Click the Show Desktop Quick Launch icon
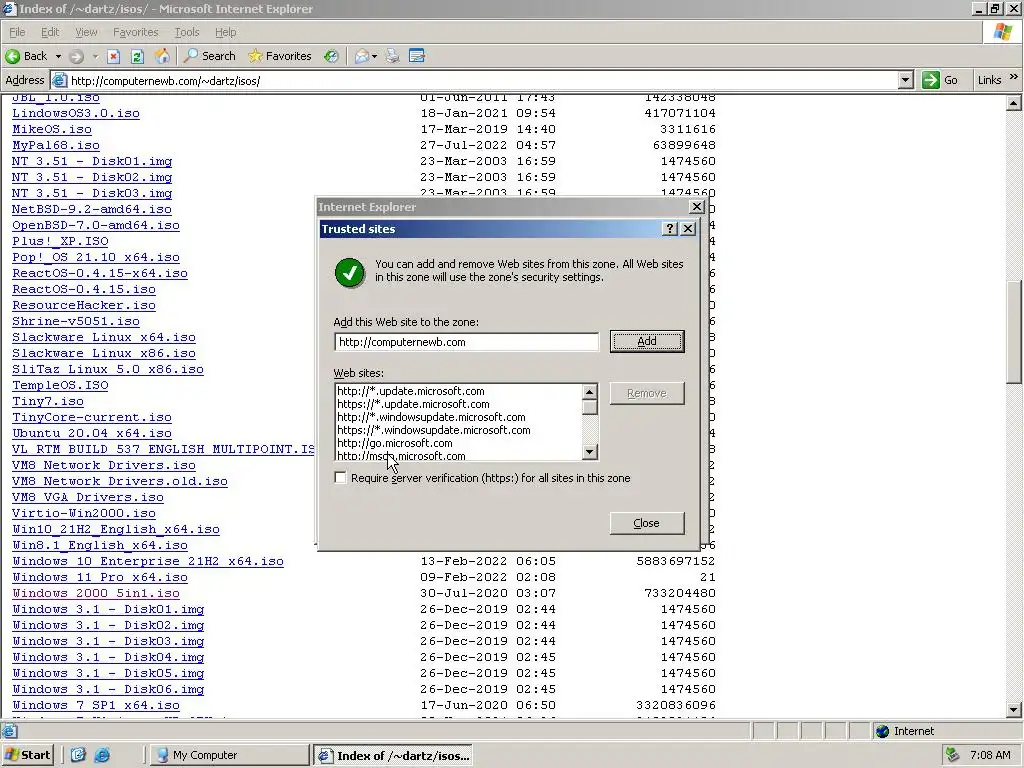 [x=78, y=755]
